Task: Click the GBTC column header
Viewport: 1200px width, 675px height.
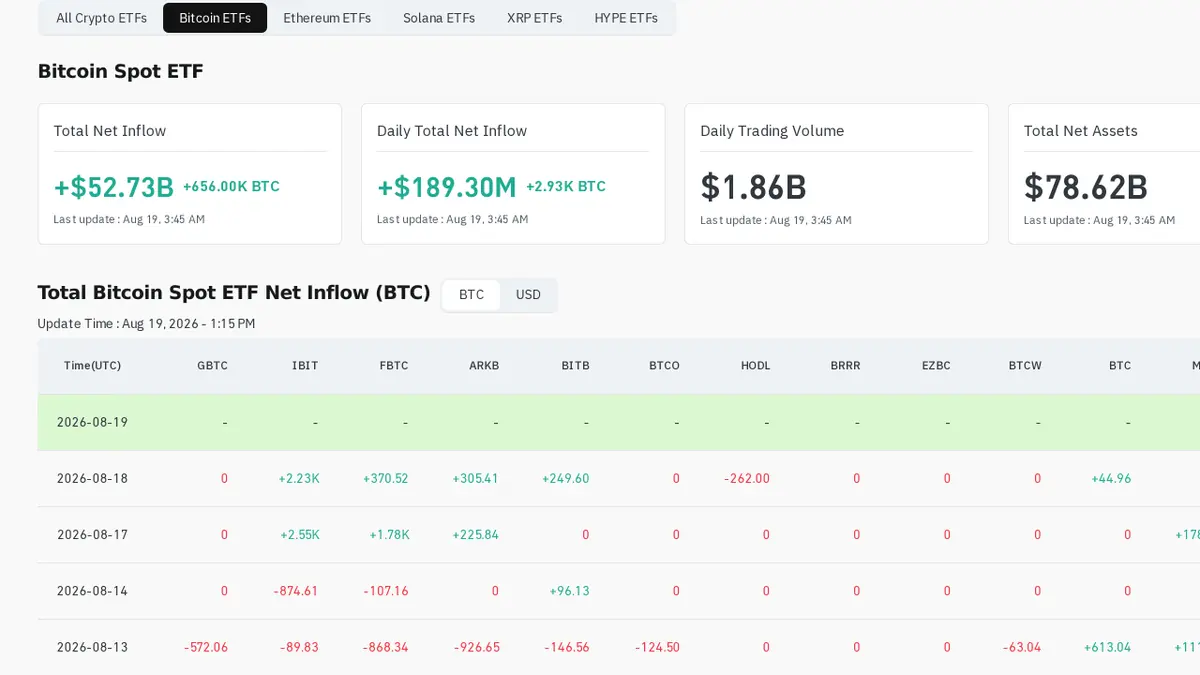Action: (x=212, y=366)
